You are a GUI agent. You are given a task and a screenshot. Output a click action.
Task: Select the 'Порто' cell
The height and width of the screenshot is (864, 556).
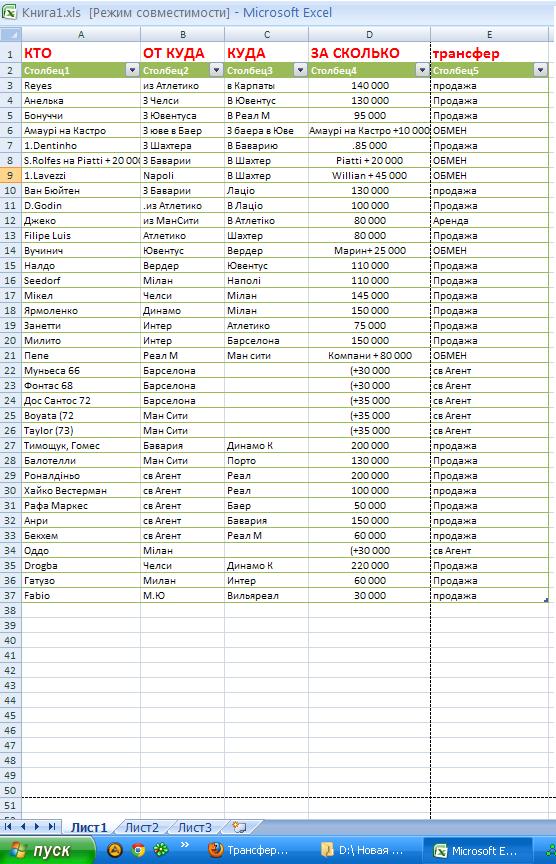[x=267, y=460]
